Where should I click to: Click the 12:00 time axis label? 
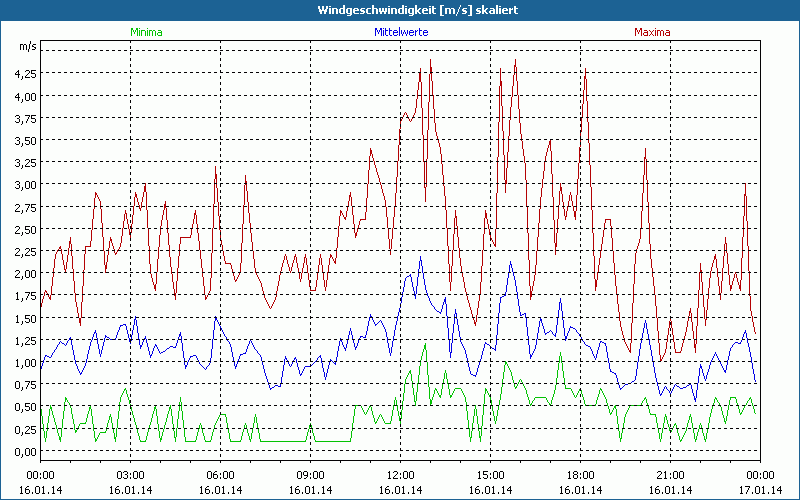[400, 474]
